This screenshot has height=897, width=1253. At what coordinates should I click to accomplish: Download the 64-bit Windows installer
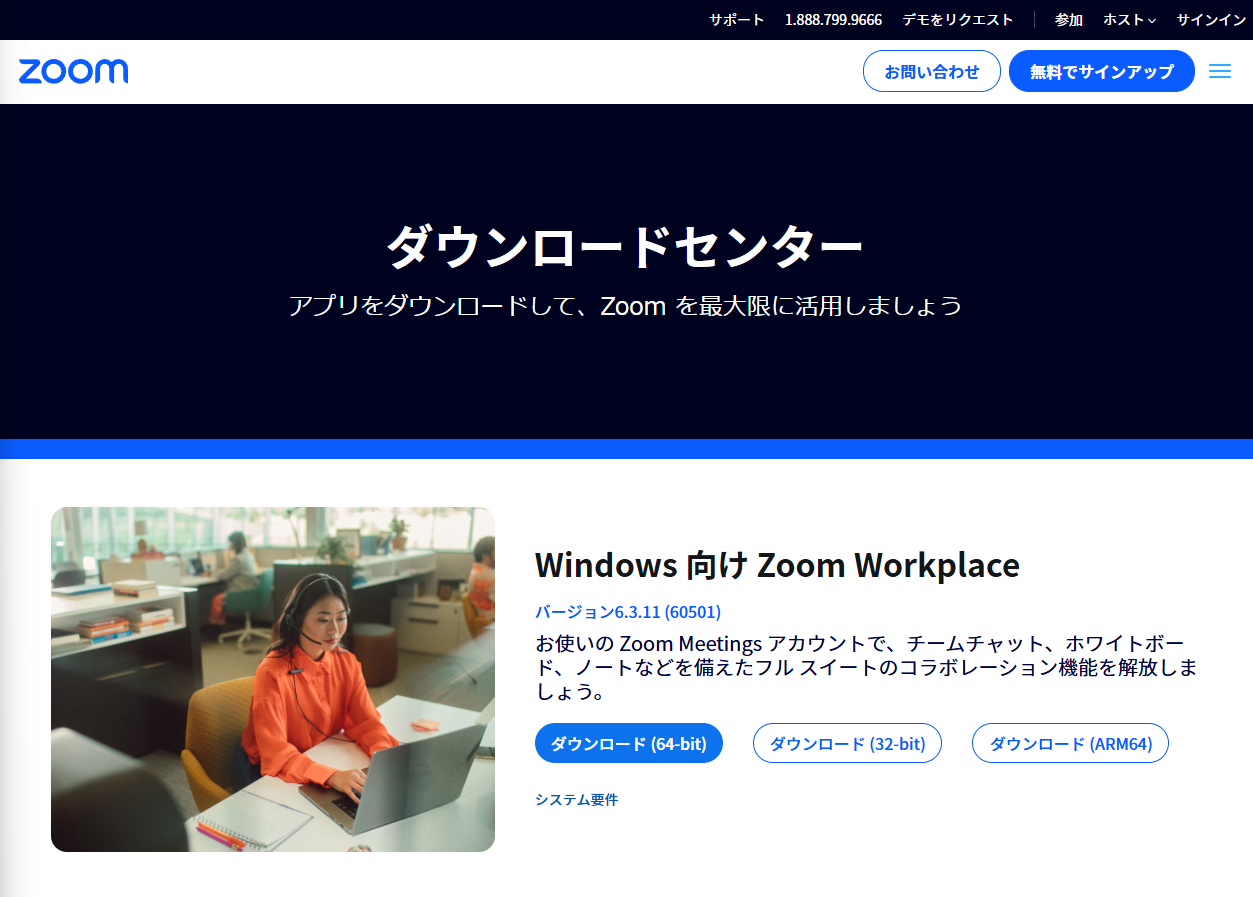628,744
